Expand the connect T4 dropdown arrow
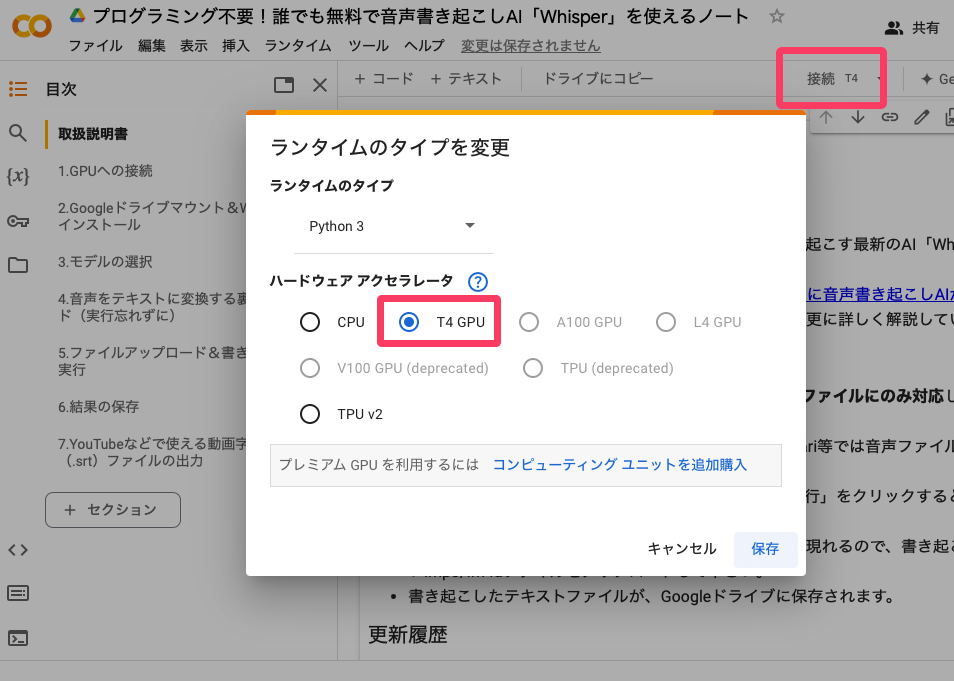The width and height of the screenshot is (954, 681). (x=879, y=79)
